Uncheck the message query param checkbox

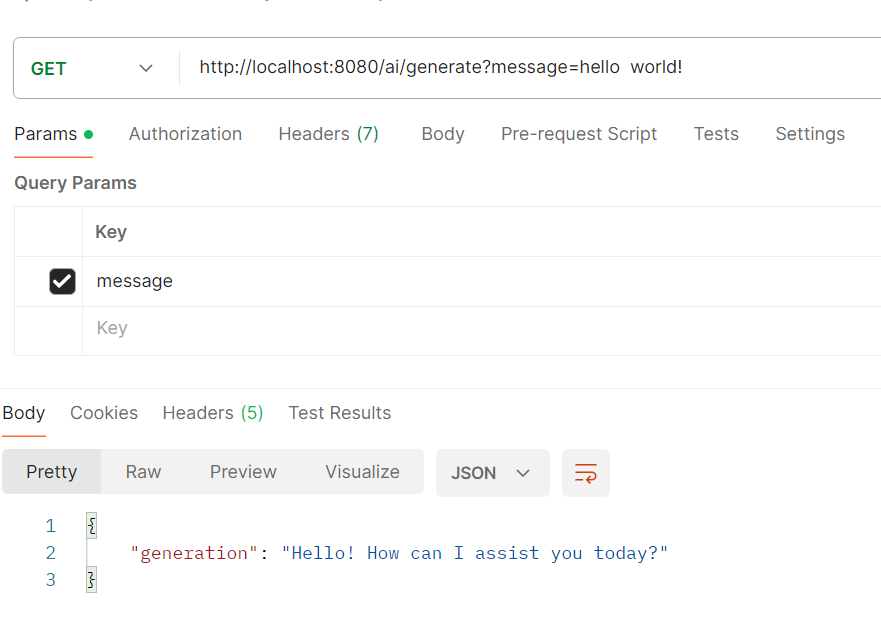62,282
